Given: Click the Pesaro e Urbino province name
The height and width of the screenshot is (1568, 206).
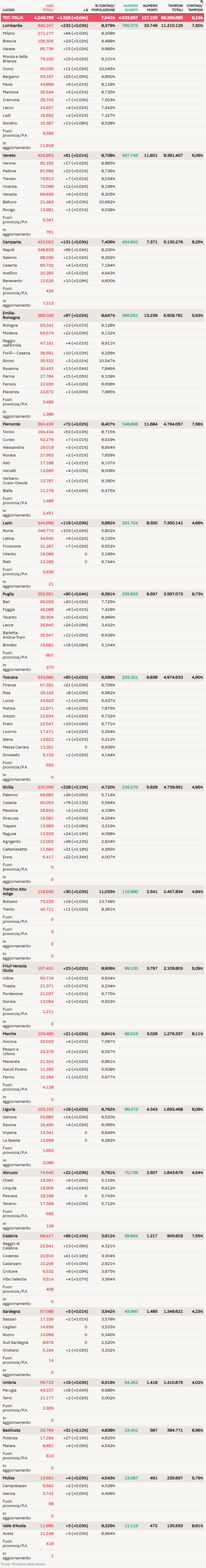Looking at the screenshot, I should tap(11, 1052).
